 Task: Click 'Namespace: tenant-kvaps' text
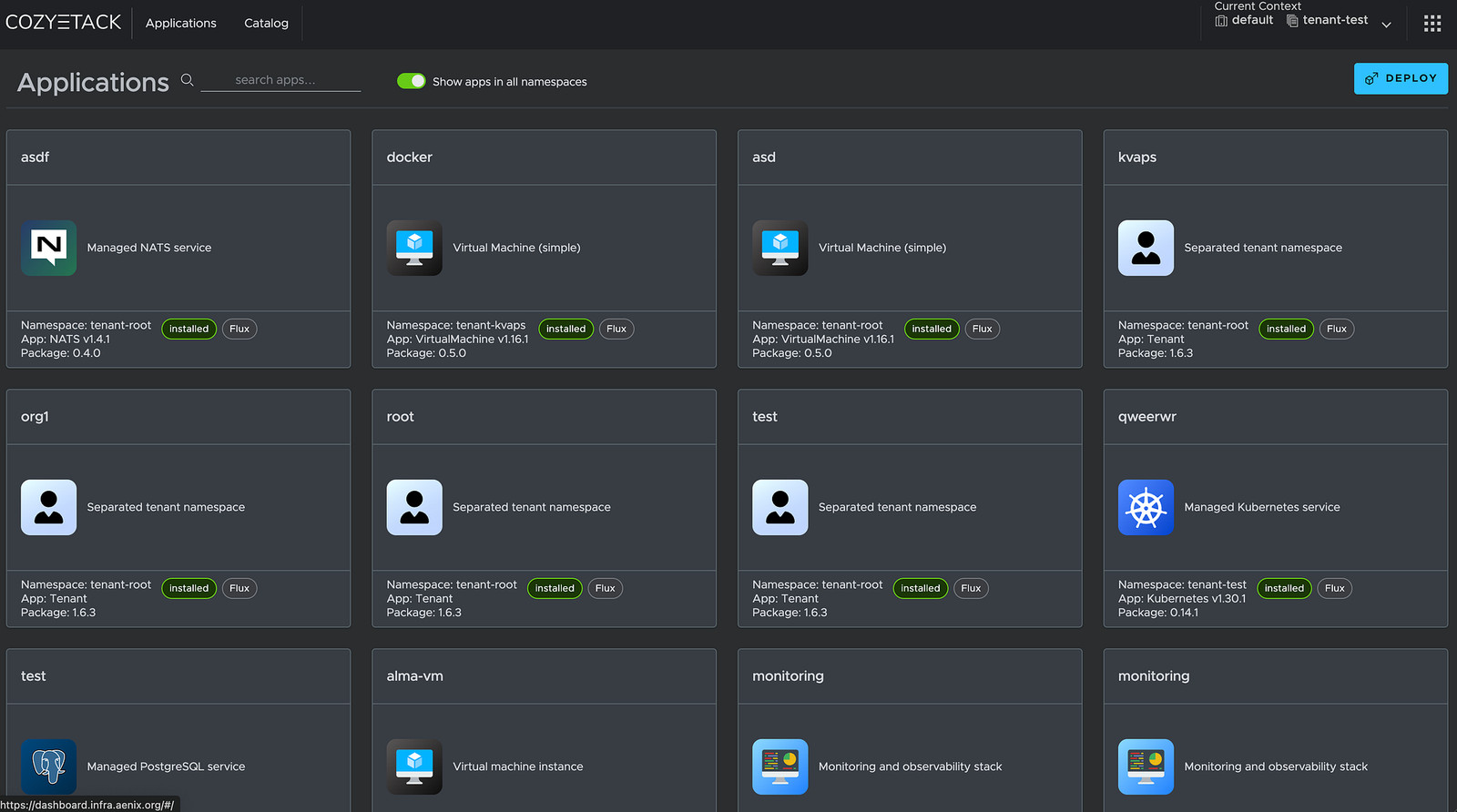(456, 325)
